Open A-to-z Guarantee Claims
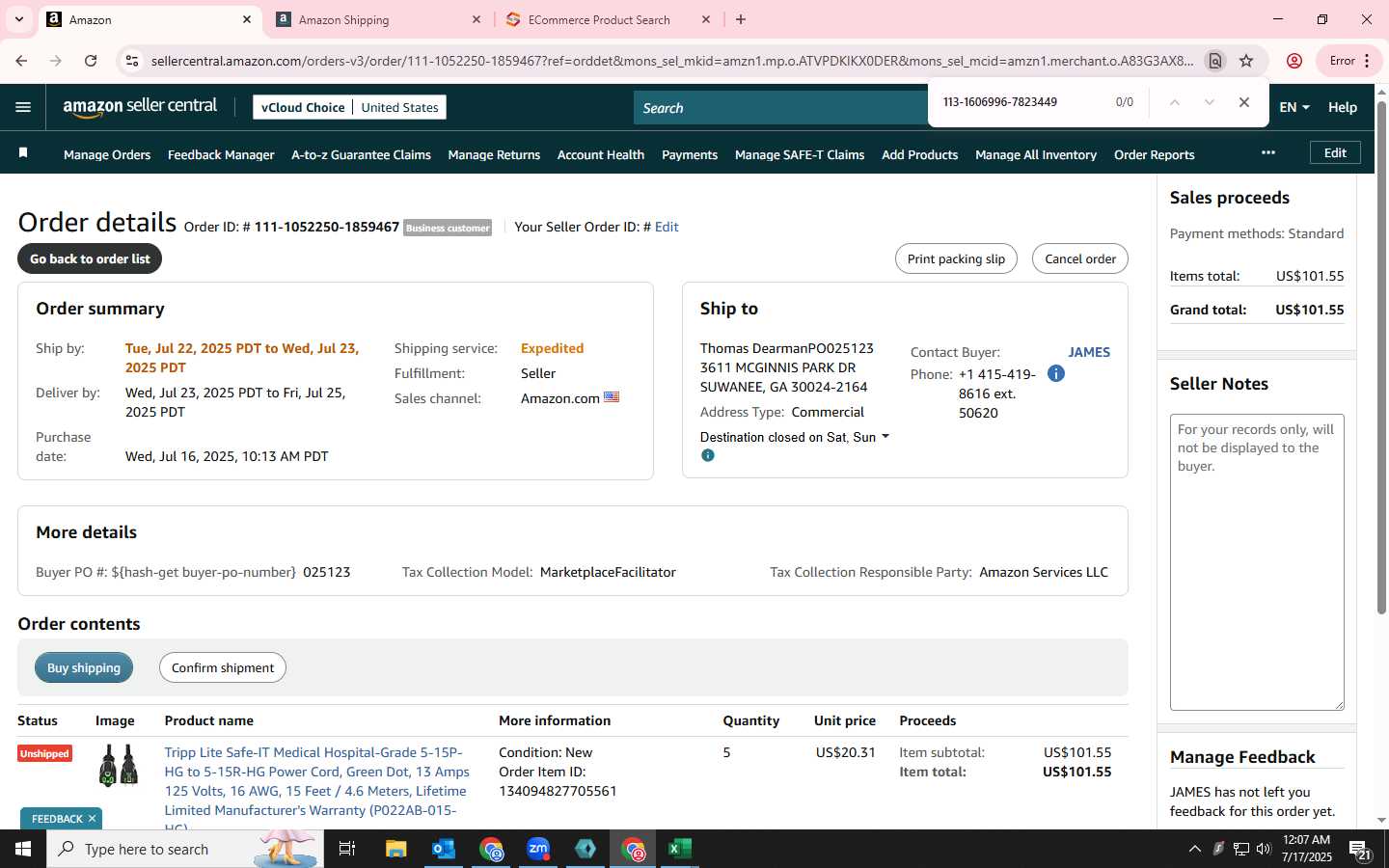This screenshot has height=868, width=1389. click(361, 154)
